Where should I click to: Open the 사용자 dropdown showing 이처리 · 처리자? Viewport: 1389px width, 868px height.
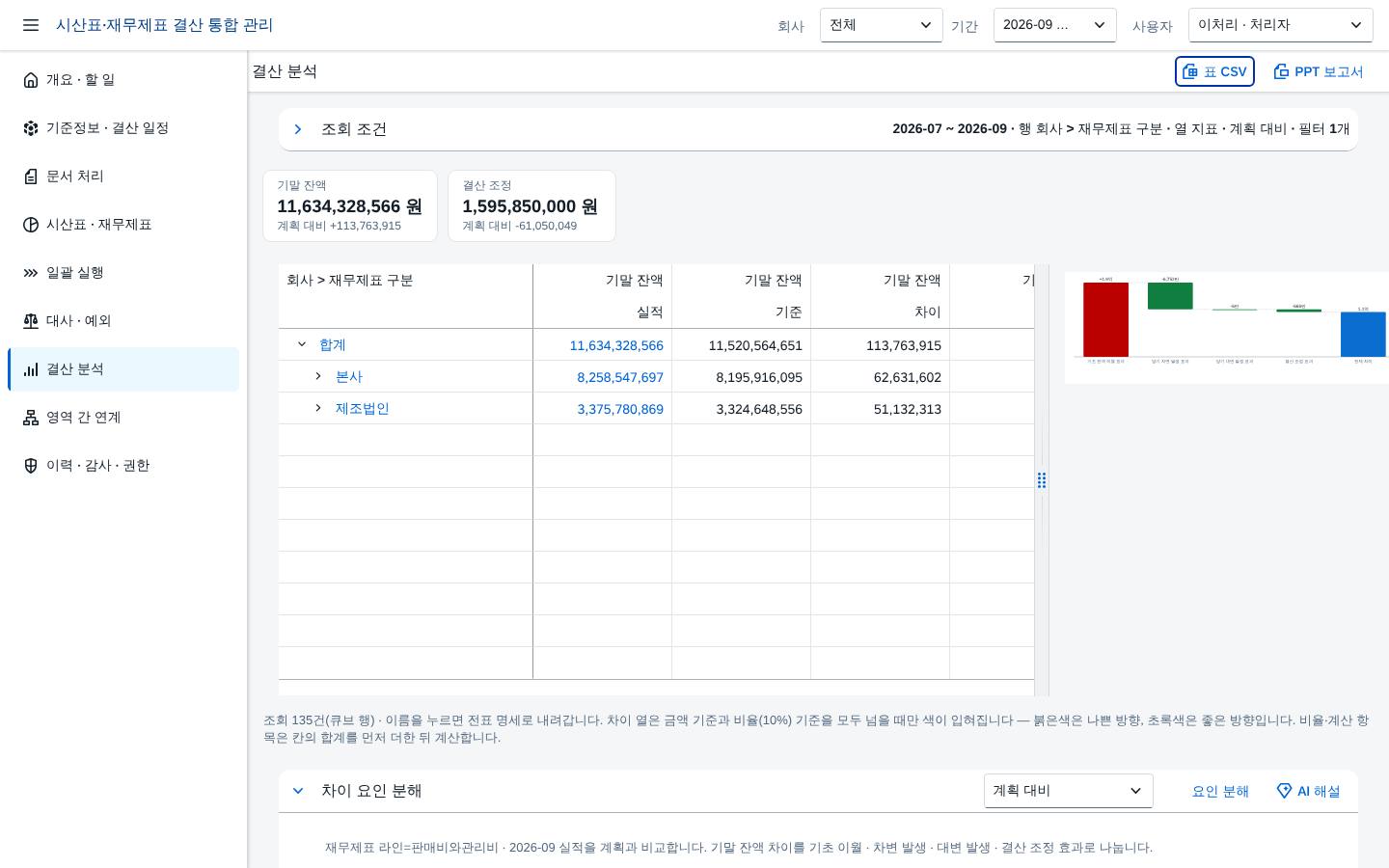click(1281, 25)
